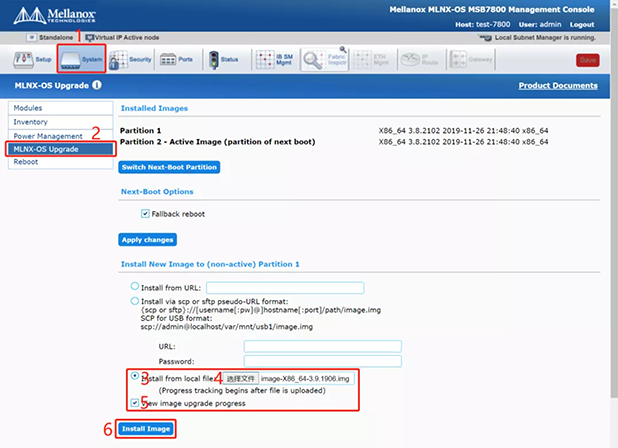
Task: Click the Logout link
Action: tap(582, 24)
